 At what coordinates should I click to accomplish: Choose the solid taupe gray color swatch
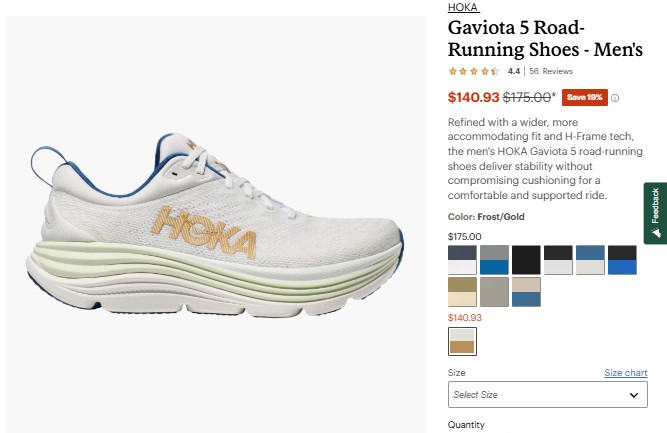pyautogui.click(x=494, y=292)
